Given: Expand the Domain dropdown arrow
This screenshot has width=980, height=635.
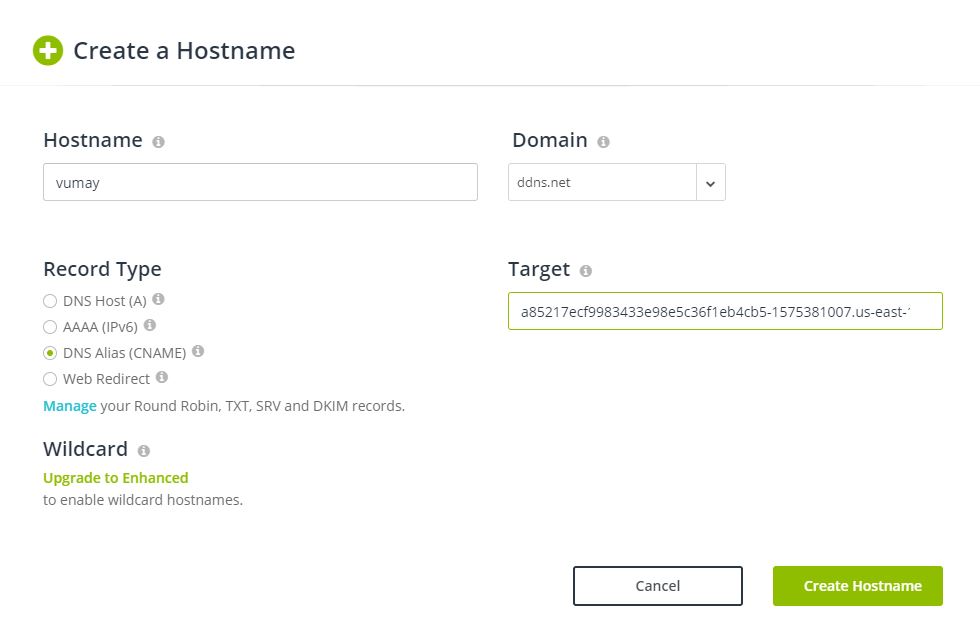Looking at the screenshot, I should click(710, 183).
